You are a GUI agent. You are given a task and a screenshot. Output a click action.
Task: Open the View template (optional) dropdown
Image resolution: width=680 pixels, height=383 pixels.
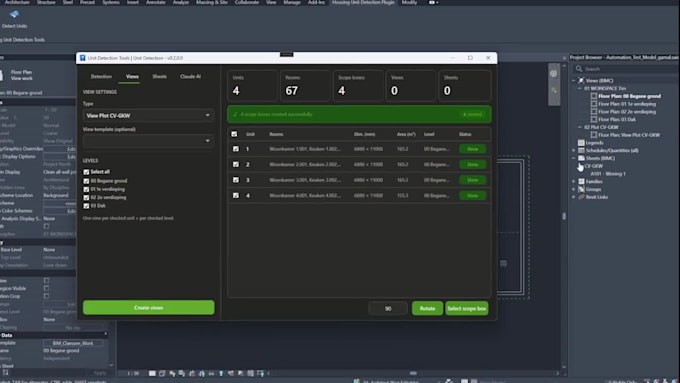point(148,141)
